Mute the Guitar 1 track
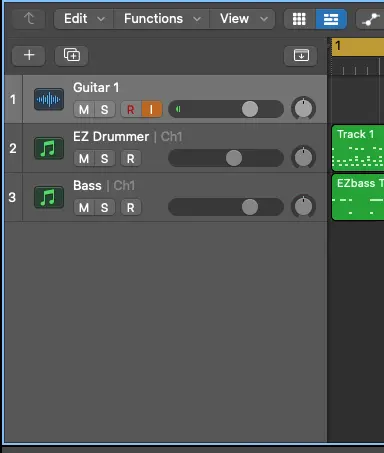Viewport: 384px width, 453px height. click(84, 109)
